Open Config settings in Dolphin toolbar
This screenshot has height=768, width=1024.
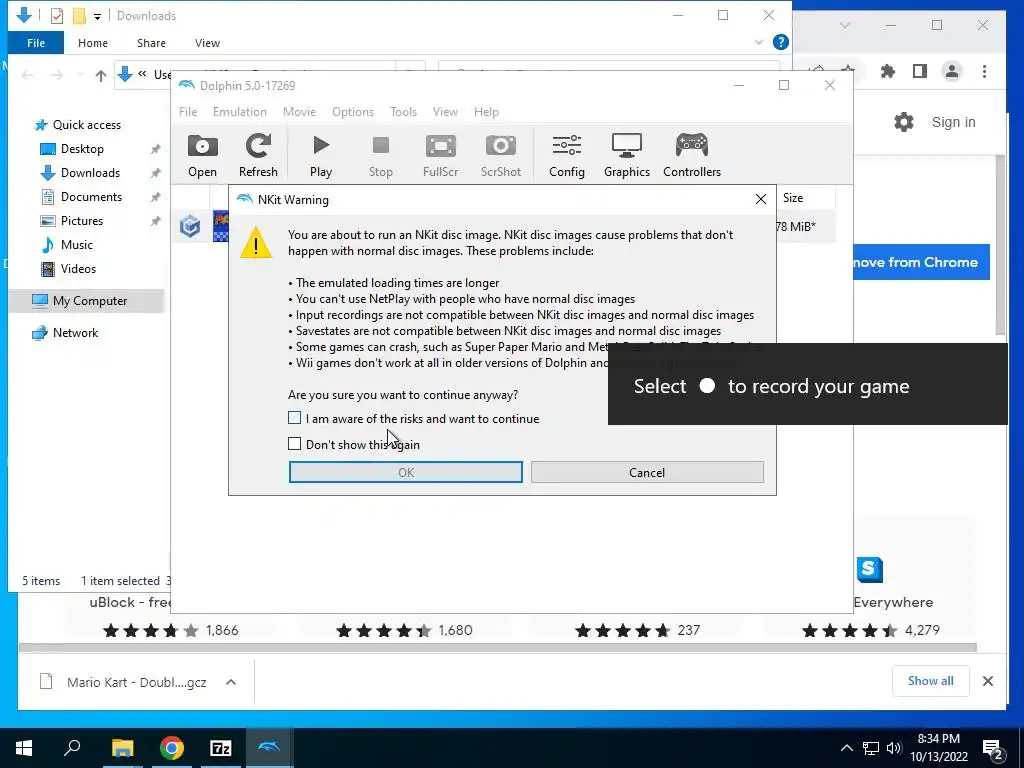567,155
